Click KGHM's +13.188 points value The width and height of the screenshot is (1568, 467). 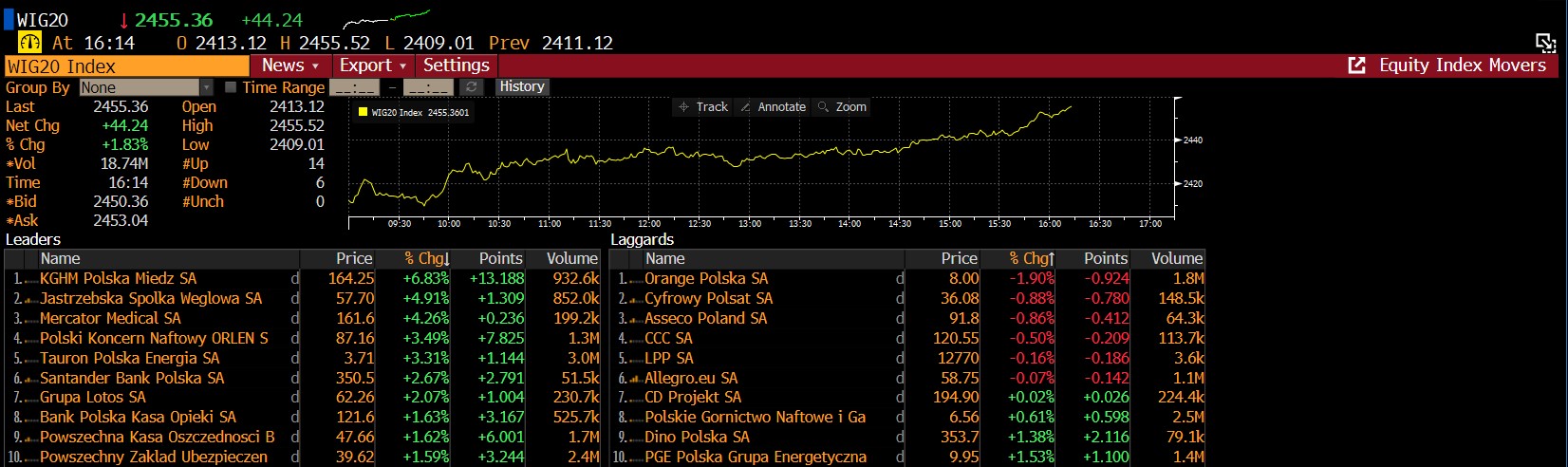496,279
